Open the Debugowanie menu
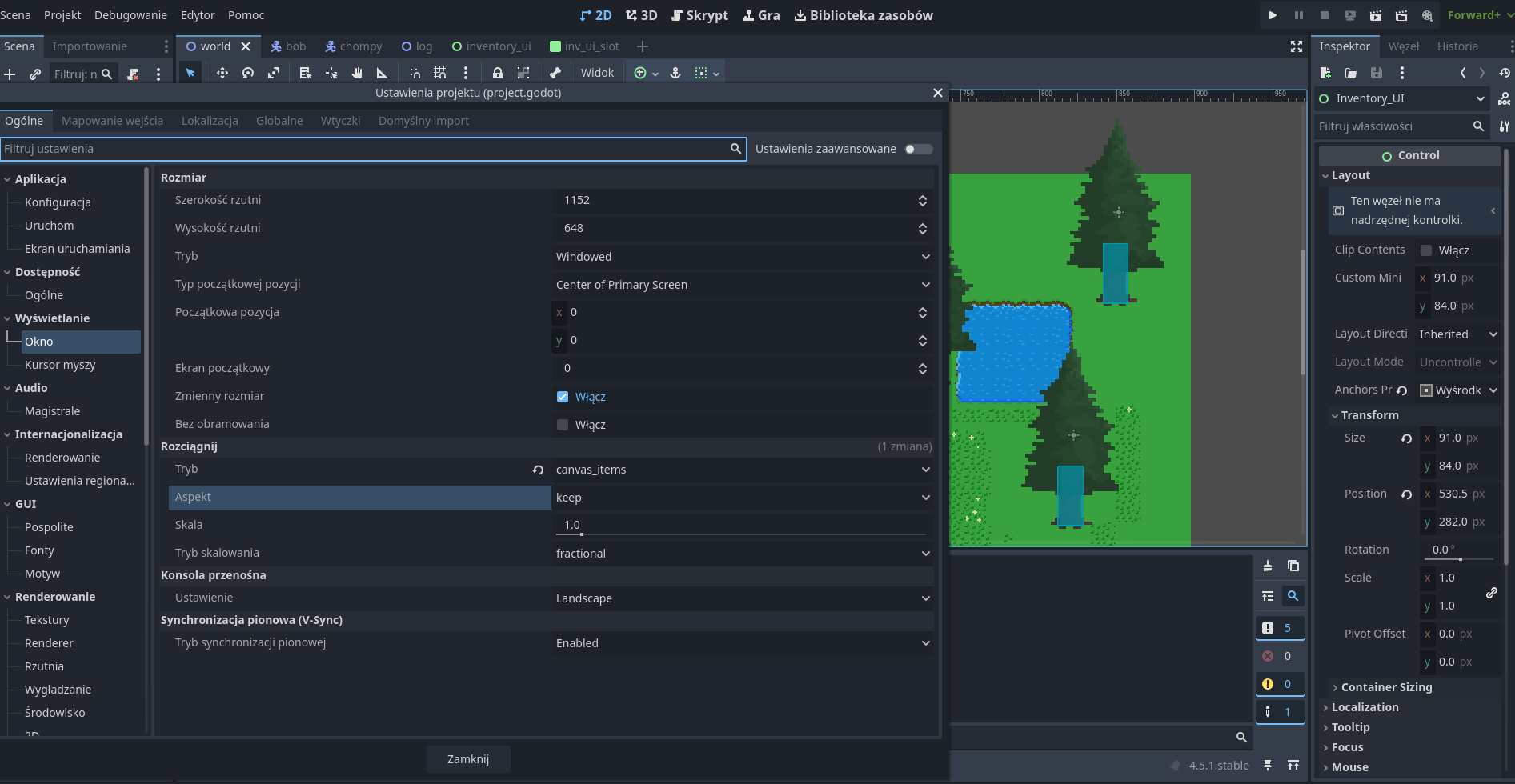The height and width of the screenshot is (784, 1515). click(x=130, y=15)
